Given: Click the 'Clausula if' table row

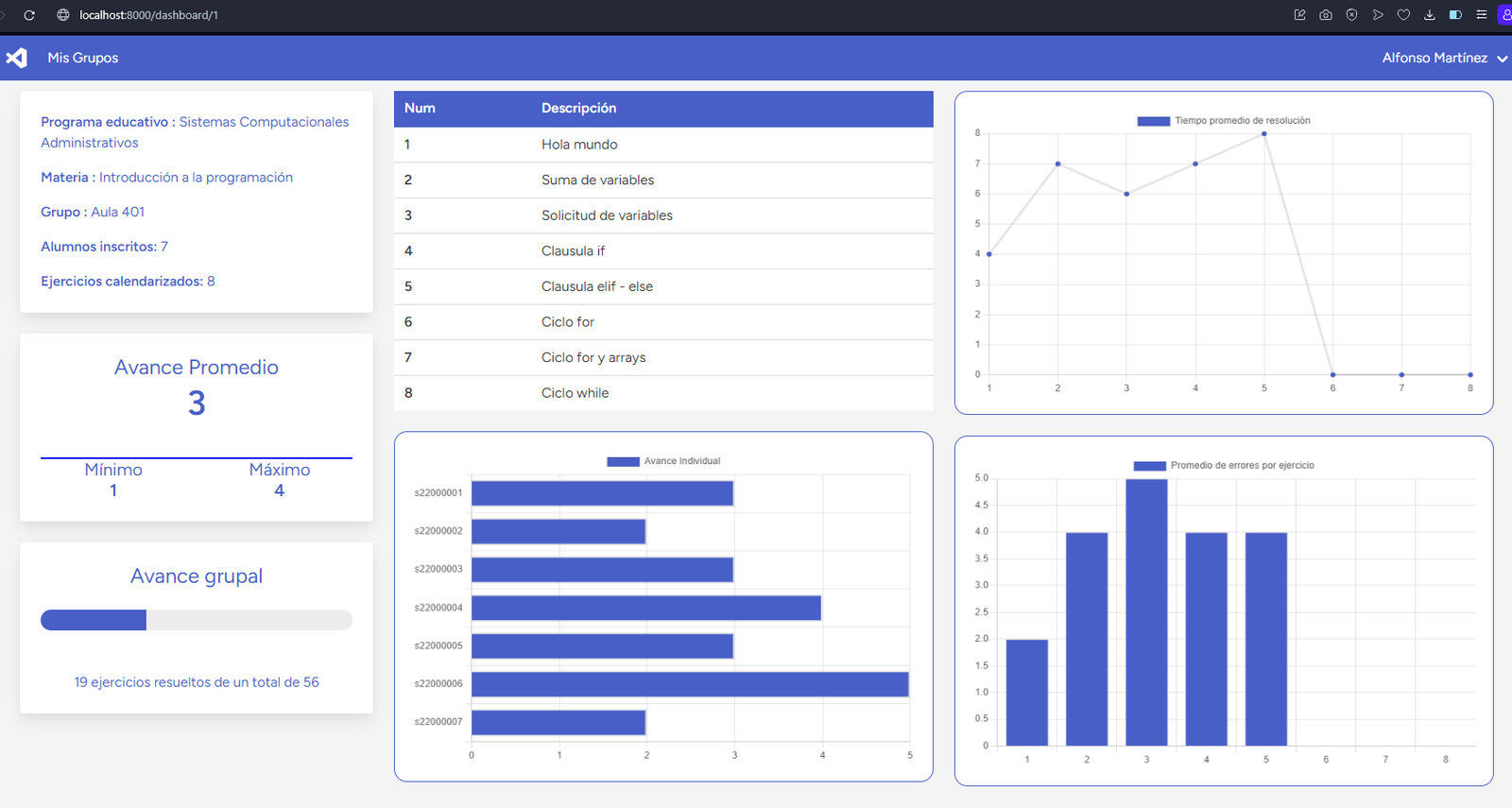Looking at the screenshot, I should click(663, 251).
